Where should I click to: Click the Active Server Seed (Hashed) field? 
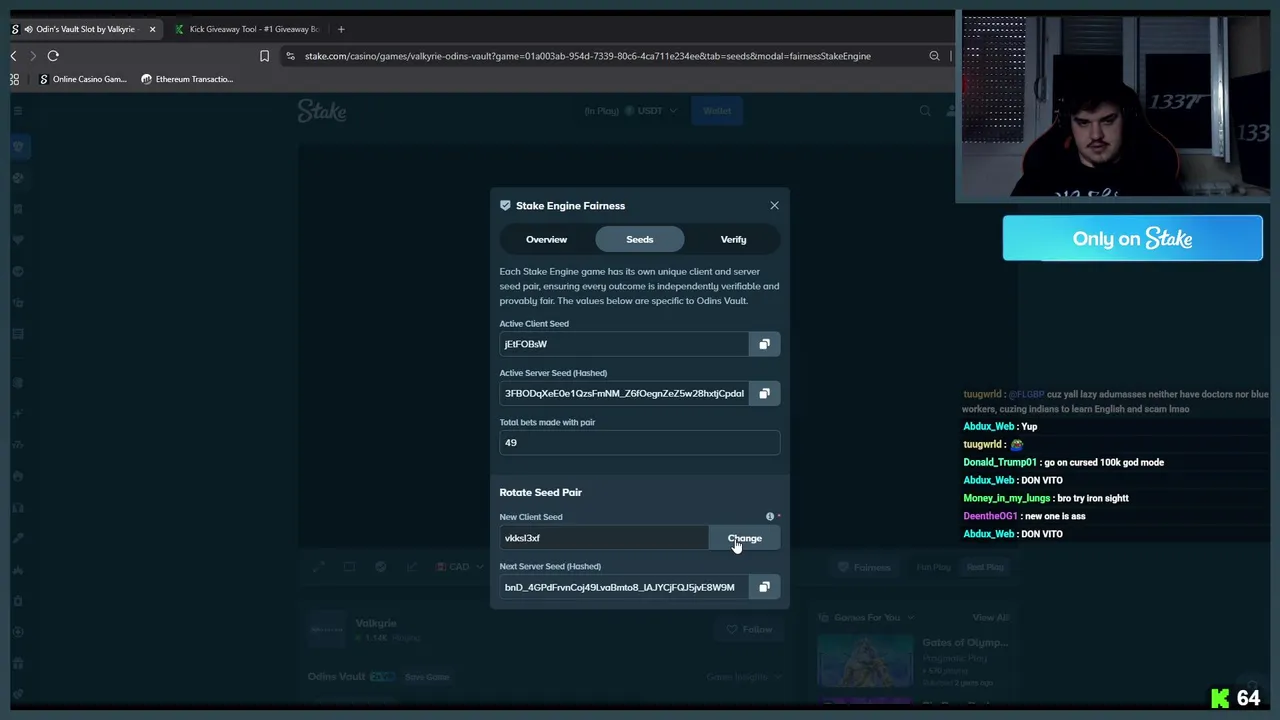pyautogui.click(x=624, y=393)
